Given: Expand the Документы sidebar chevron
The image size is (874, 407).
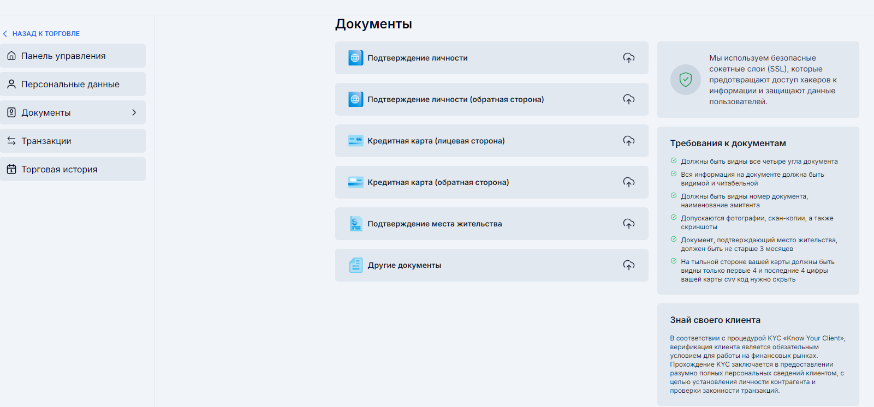Looking at the screenshot, I should 134,113.
